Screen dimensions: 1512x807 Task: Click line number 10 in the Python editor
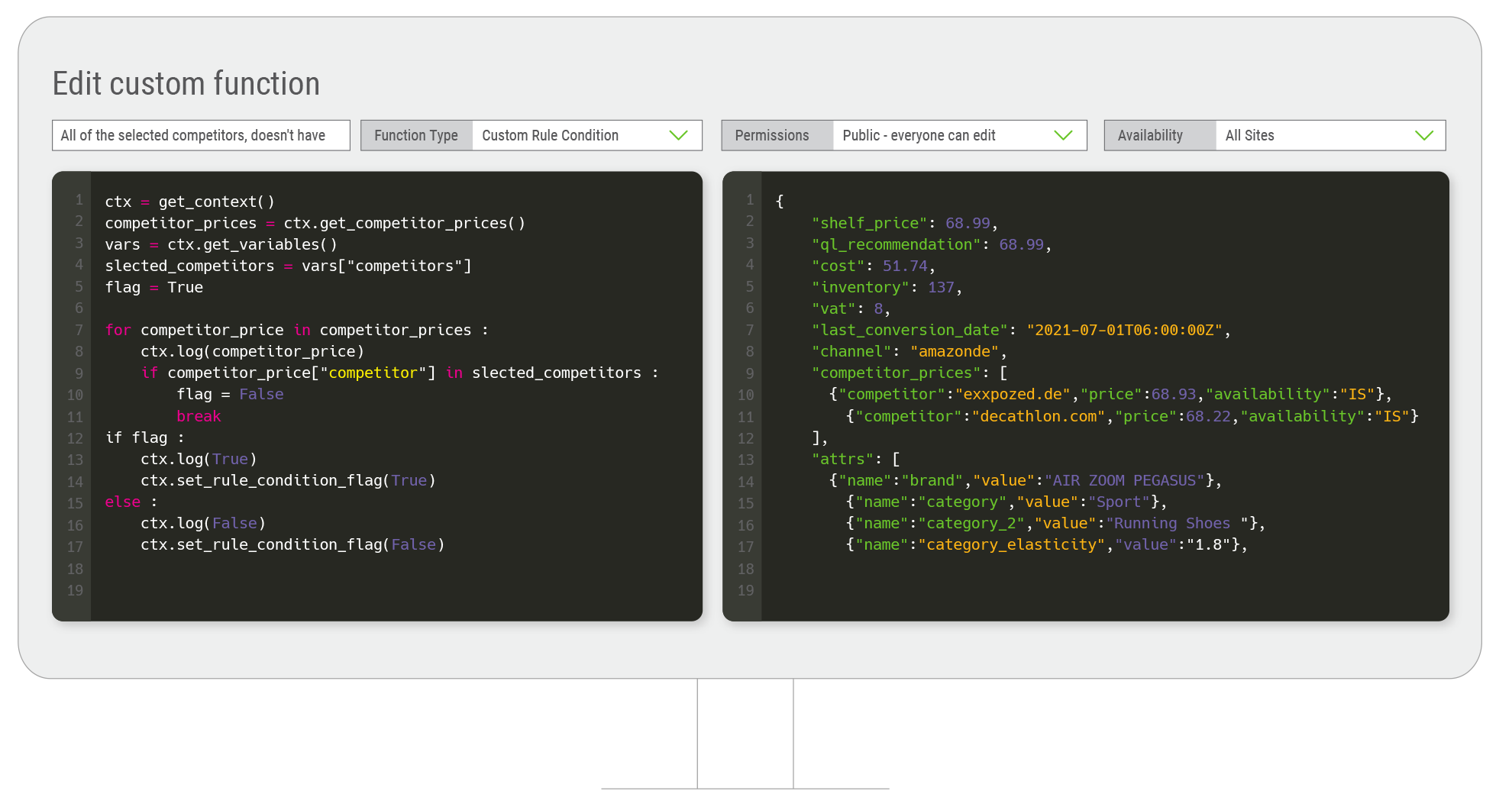[x=75, y=395]
